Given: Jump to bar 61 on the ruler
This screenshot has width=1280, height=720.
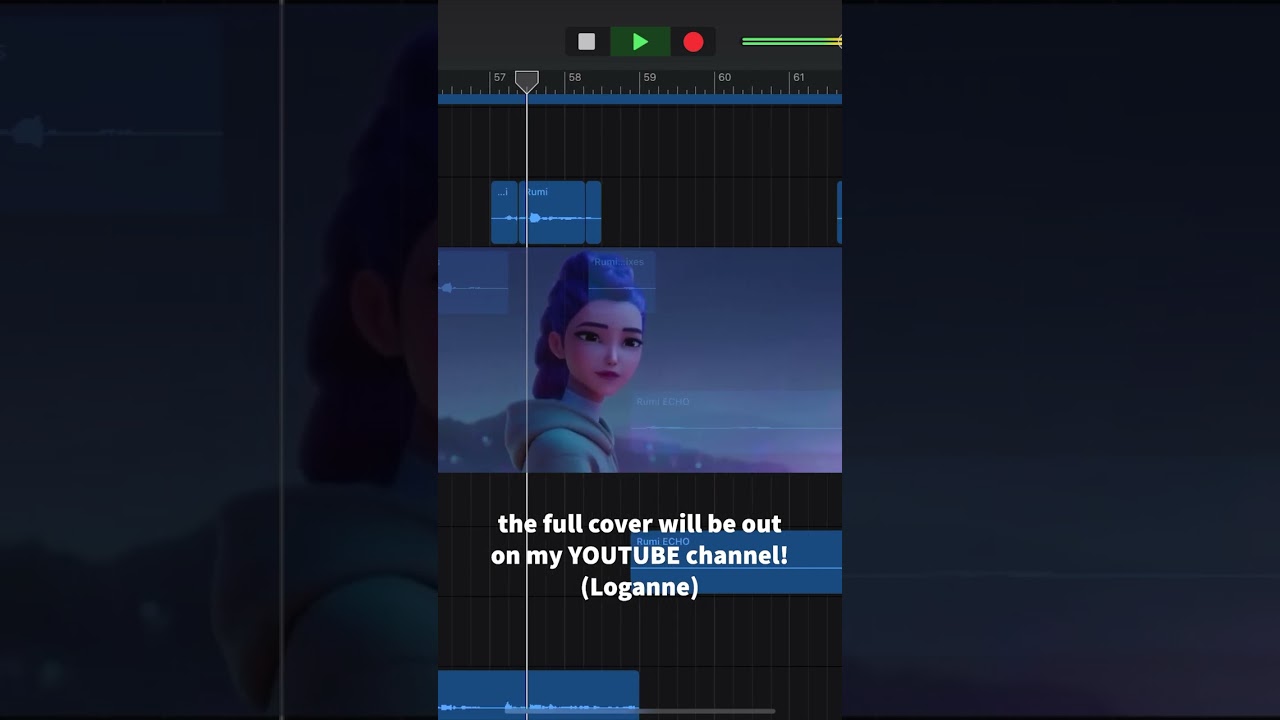Looking at the screenshot, I should tap(798, 77).
